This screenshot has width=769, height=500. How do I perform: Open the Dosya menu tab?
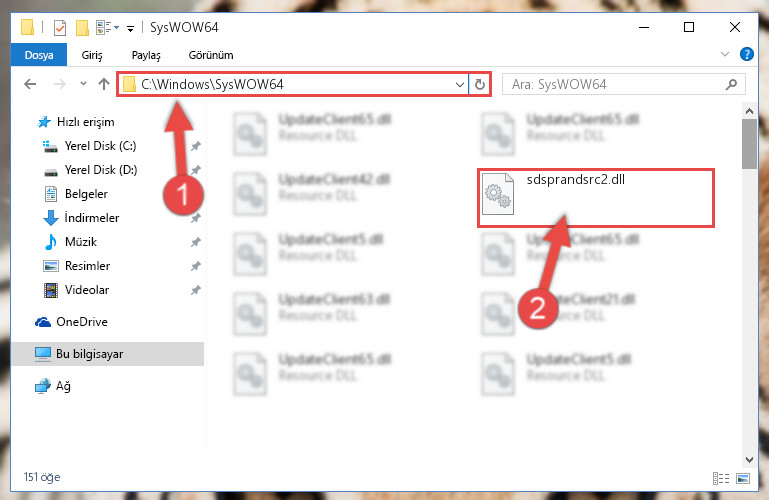pyautogui.click(x=39, y=55)
